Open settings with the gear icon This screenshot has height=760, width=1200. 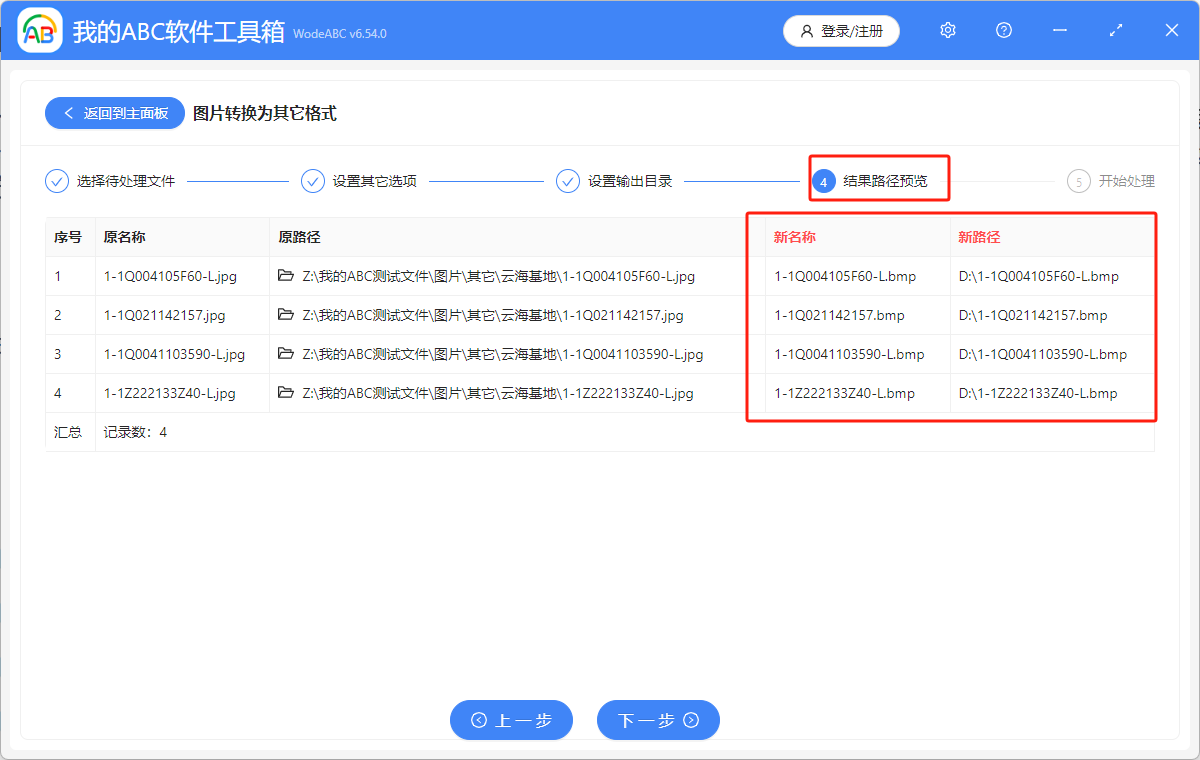point(947,30)
